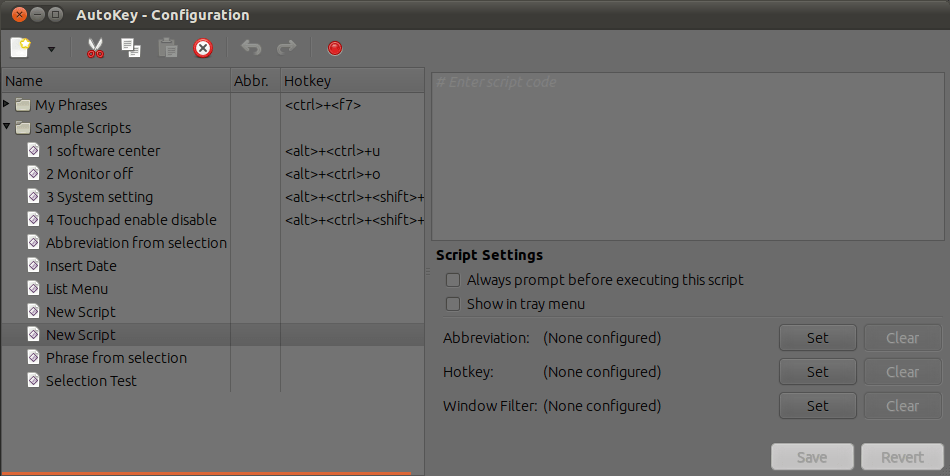Collapse the Sample Scripts folder
Viewport: 950px width, 476px height.
click(6, 127)
